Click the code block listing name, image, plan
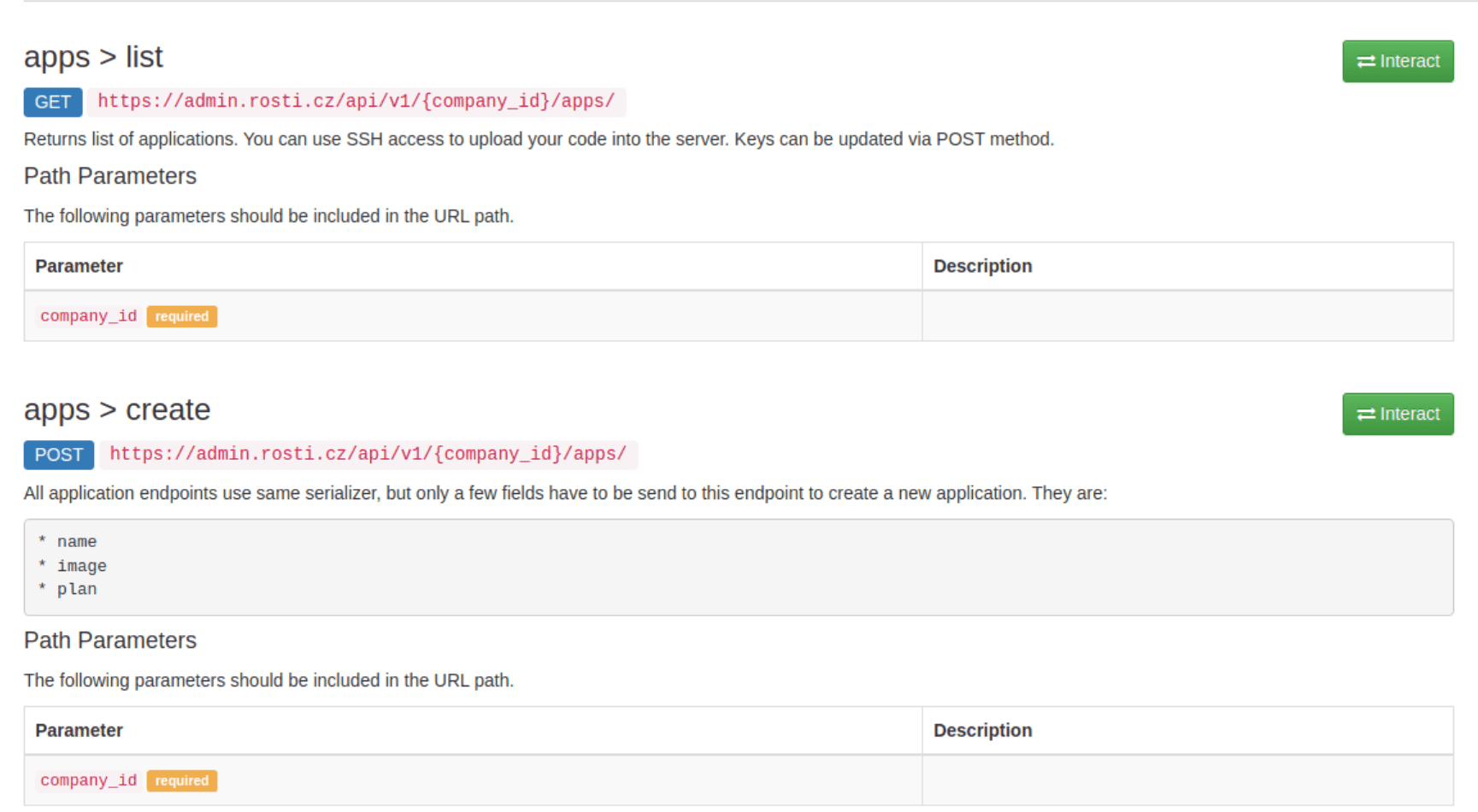 tap(739, 567)
